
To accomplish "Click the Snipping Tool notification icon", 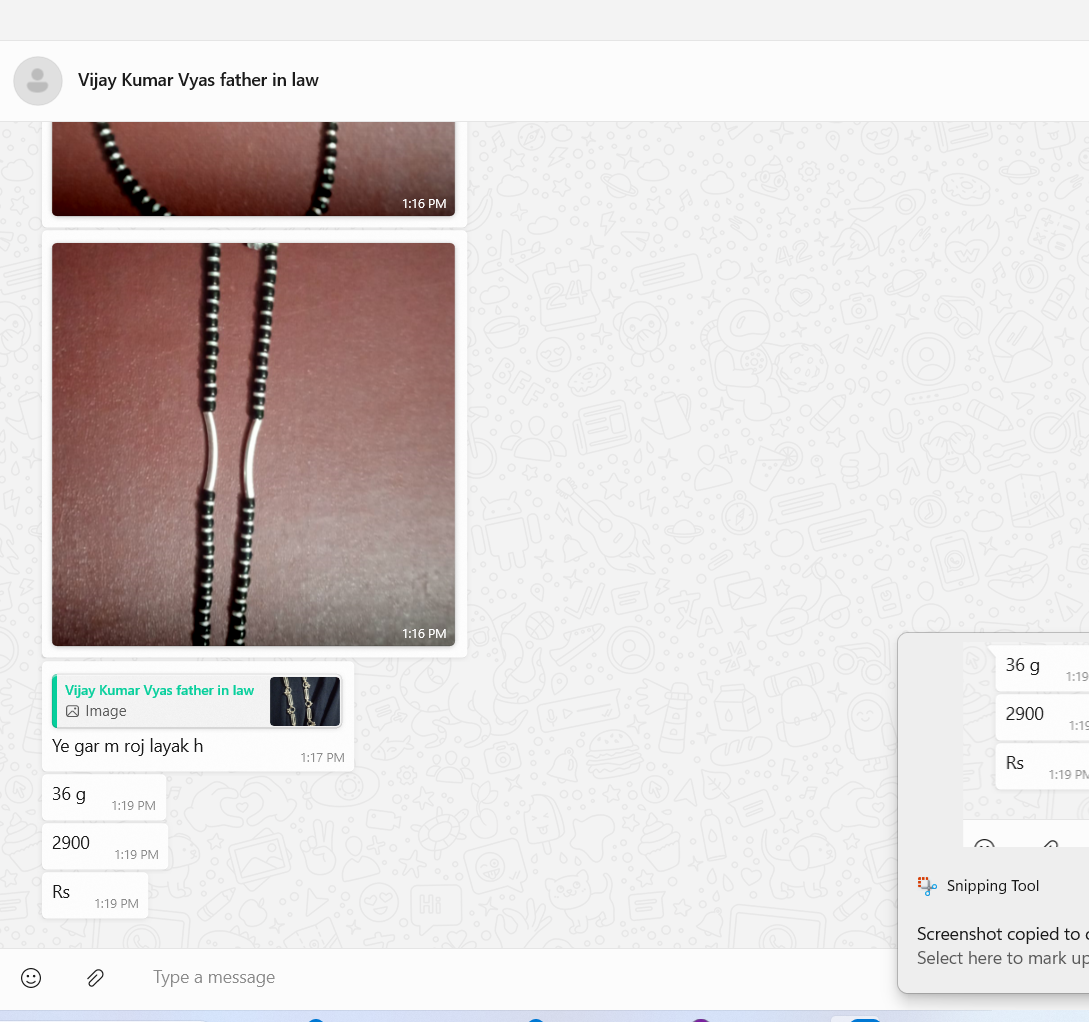I will [x=927, y=886].
